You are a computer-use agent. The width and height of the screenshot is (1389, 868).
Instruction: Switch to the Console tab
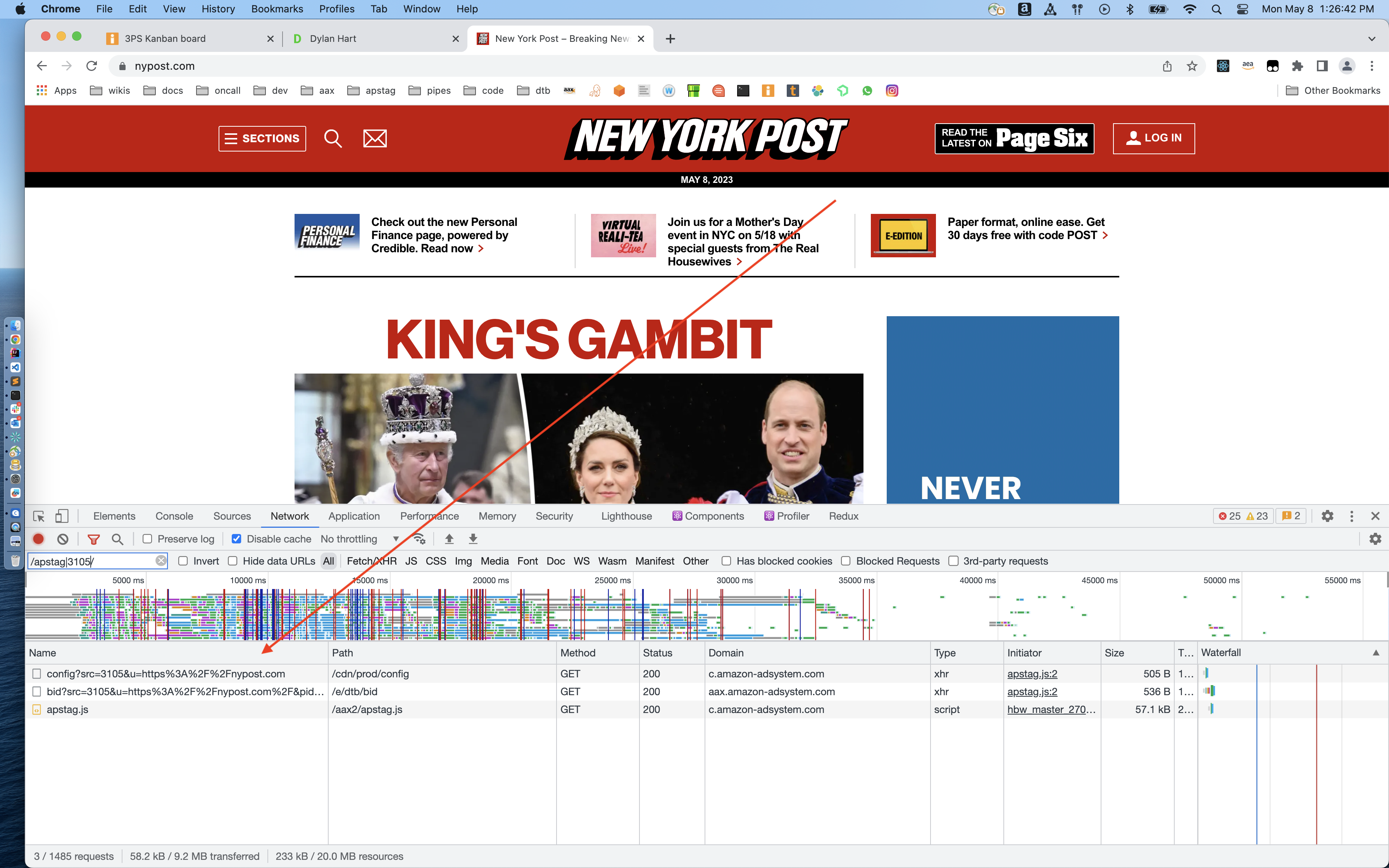coord(174,516)
